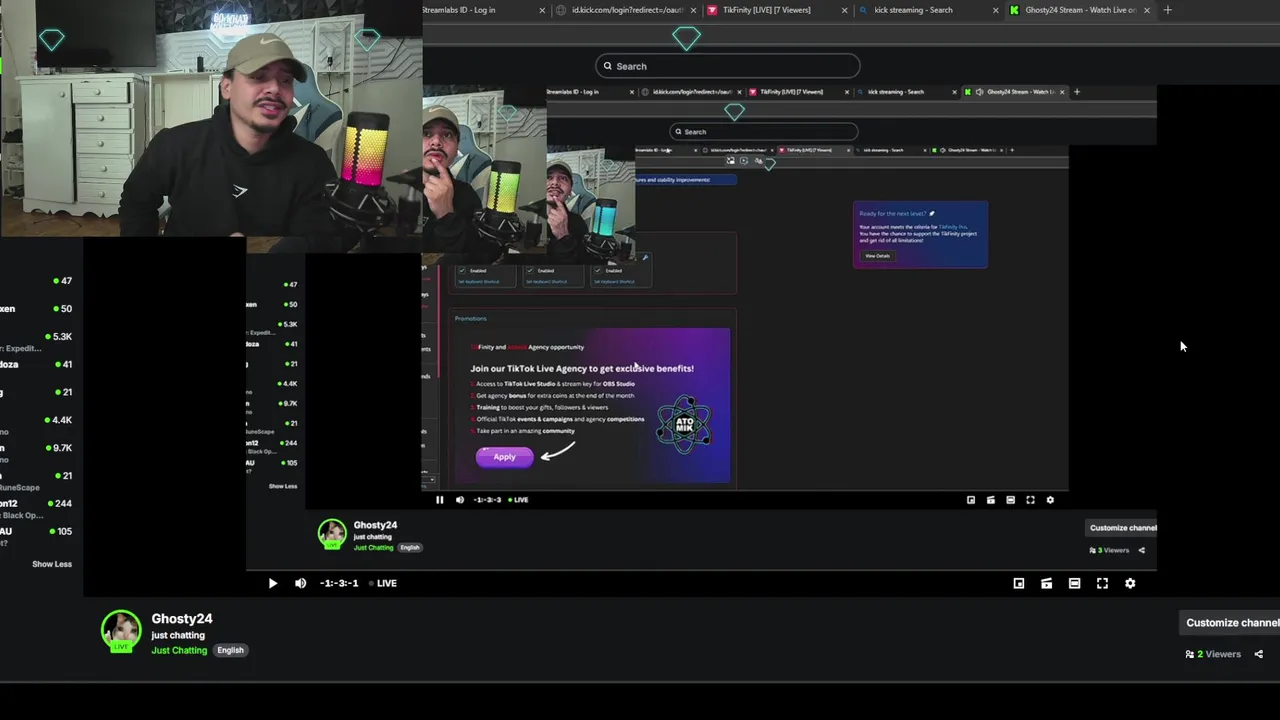The image size is (1280, 720).
Task: Click the nested Customize channel button
Action: tap(1122, 528)
